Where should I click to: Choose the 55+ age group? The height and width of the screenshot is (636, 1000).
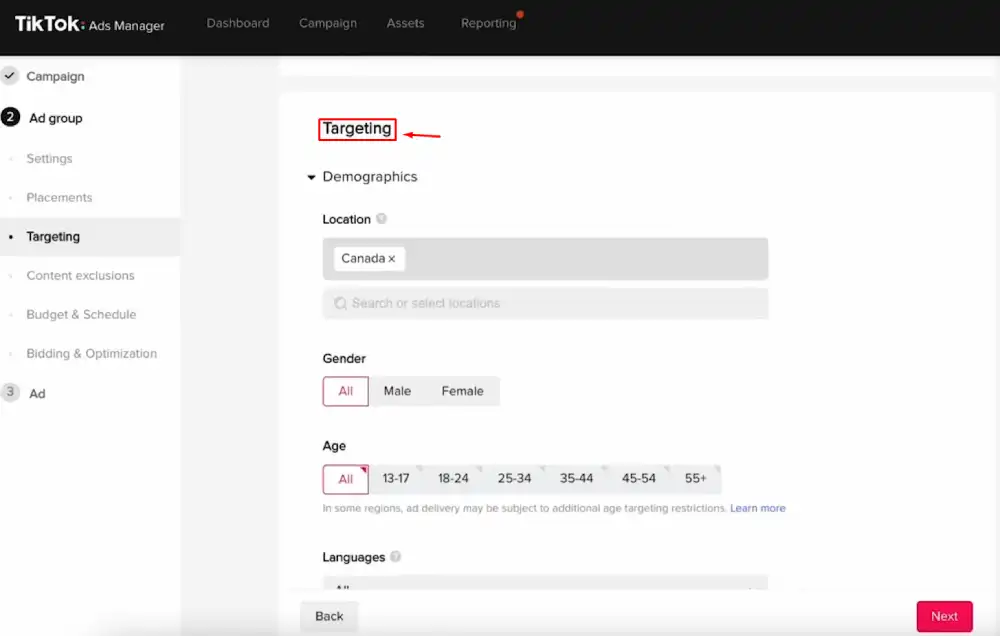pyautogui.click(x=696, y=479)
